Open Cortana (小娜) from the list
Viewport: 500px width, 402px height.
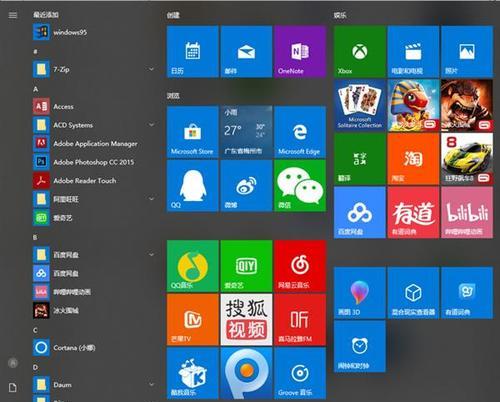[x=93, y=348]
